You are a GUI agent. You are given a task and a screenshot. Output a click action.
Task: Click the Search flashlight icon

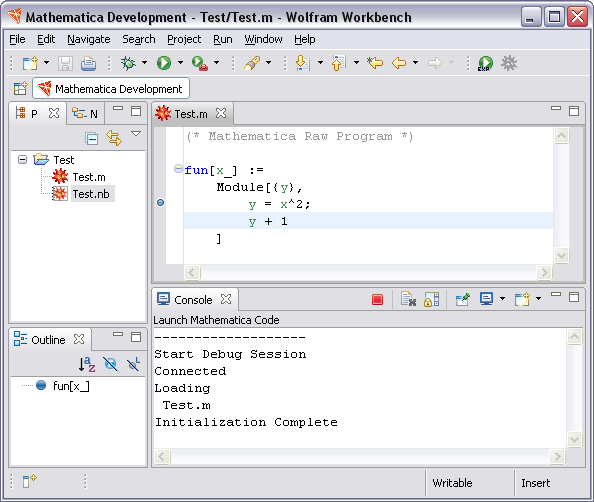[252, 63]
